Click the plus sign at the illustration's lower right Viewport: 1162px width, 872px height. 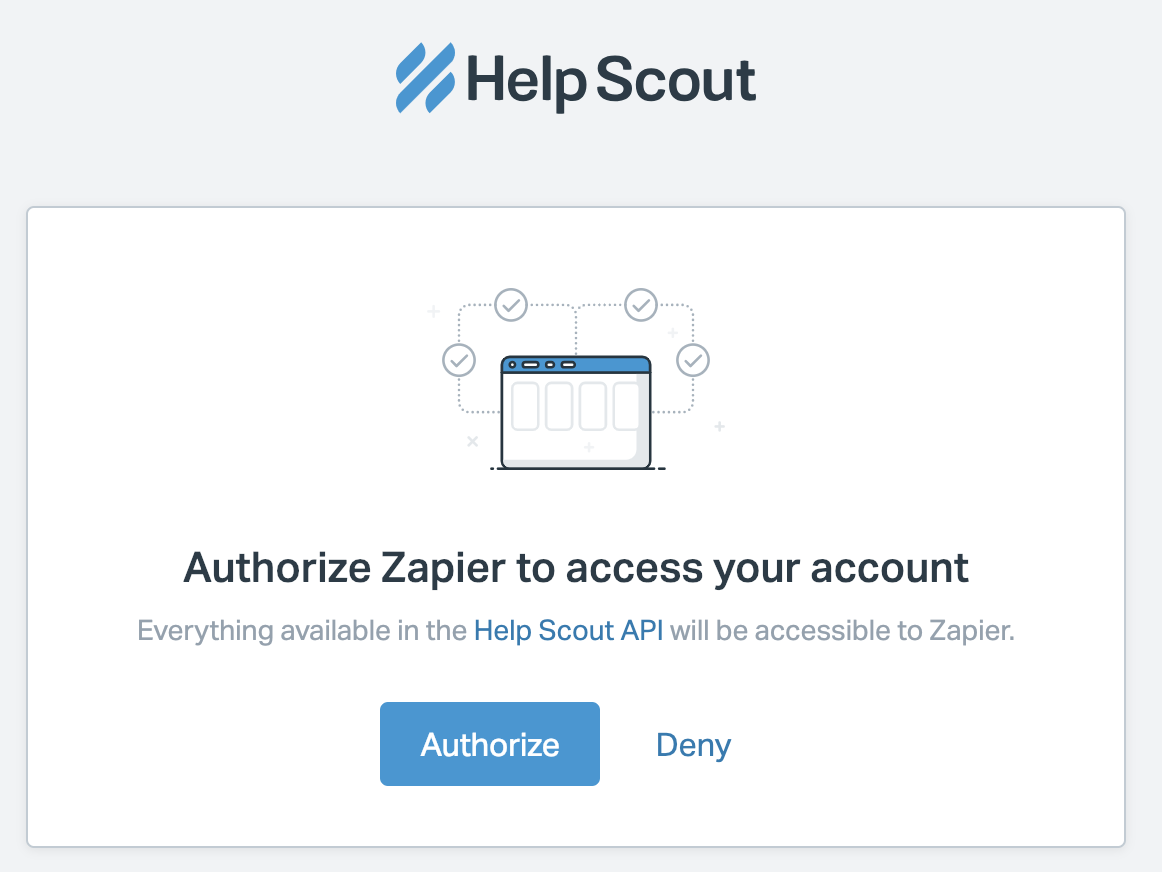click(719, 427)
